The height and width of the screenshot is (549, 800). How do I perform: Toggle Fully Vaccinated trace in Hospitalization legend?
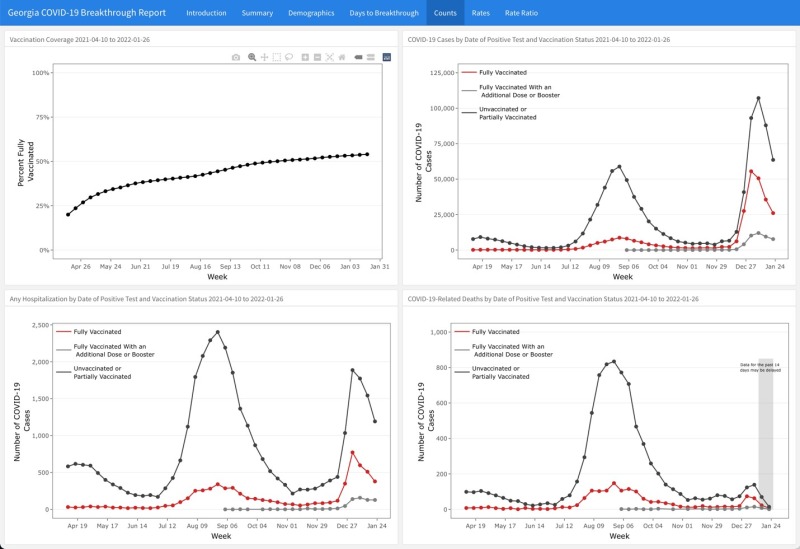pyautogui.click(x=89, y=332)
